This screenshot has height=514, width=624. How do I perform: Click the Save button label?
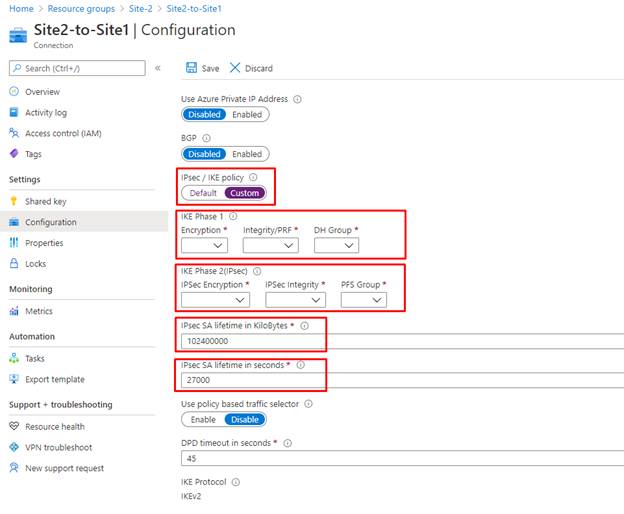tap(210, 68)
